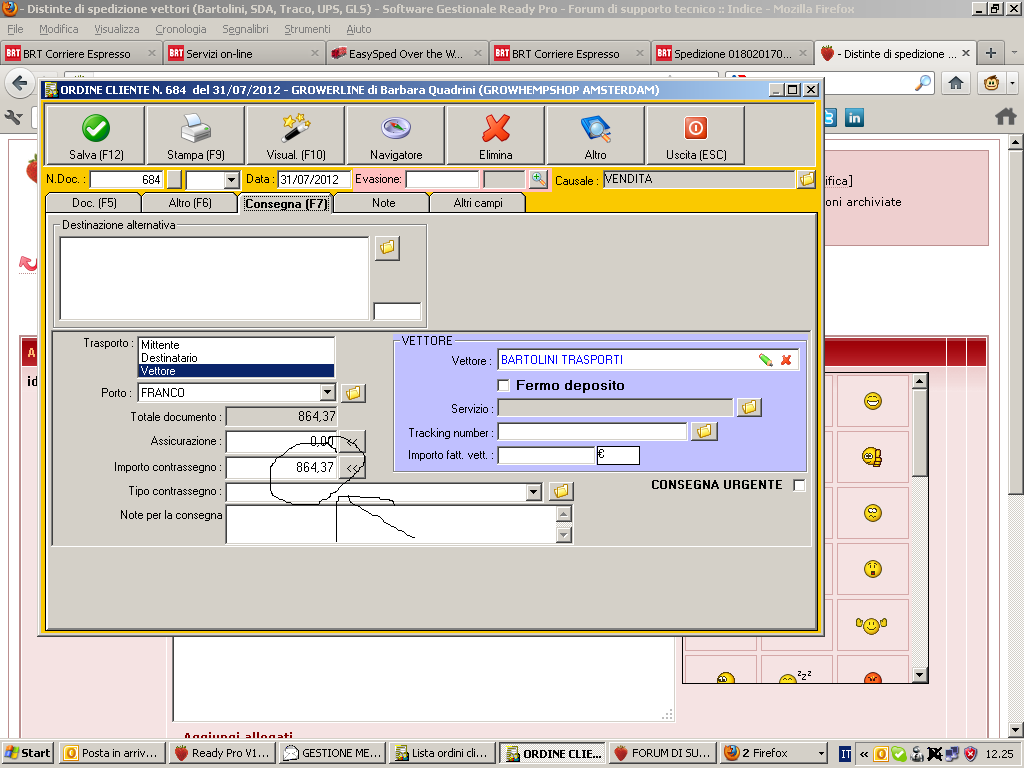Open a new Firefox tab with plus button
Screen dimensions: 1024x768
coord(991,53)
